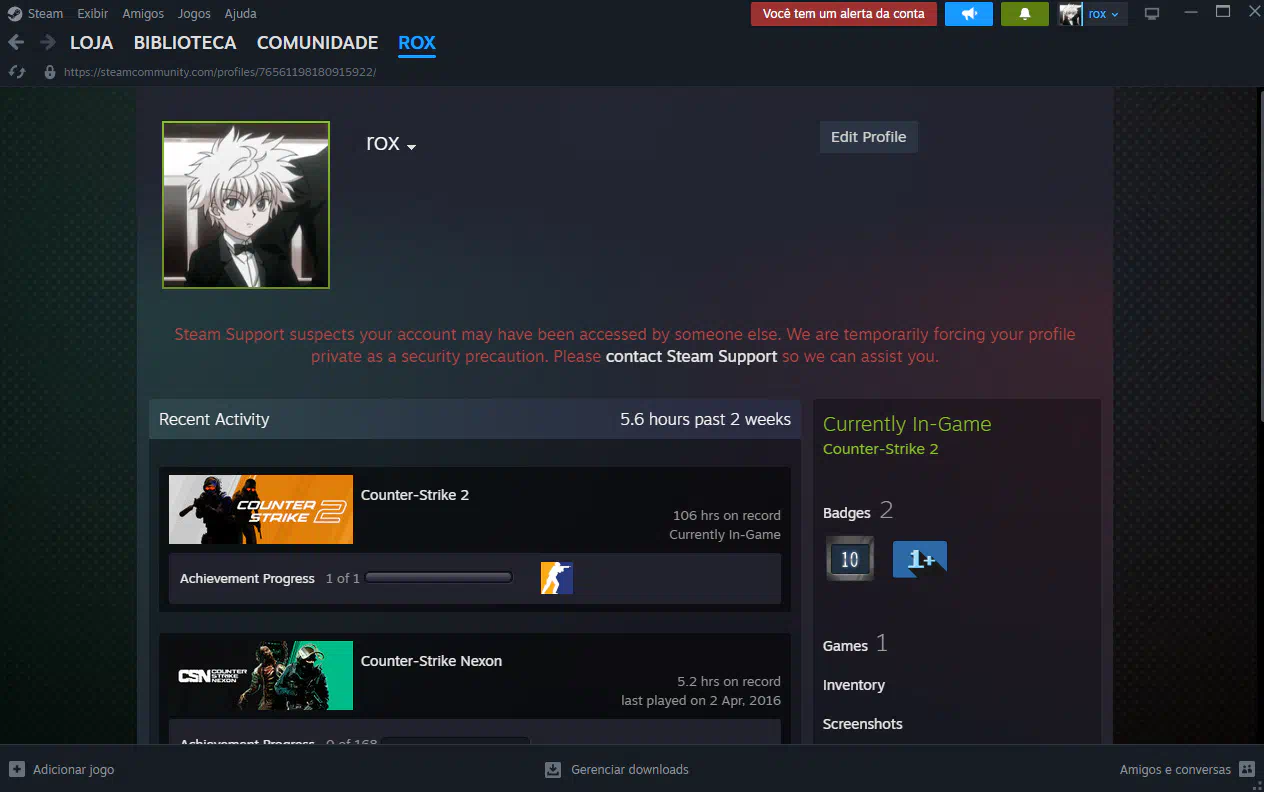This screenshot has height=792, width=1264.
Task: Click Counter-Strike 2 under the Currently In-Game heading
Action: tap(880, 449)
